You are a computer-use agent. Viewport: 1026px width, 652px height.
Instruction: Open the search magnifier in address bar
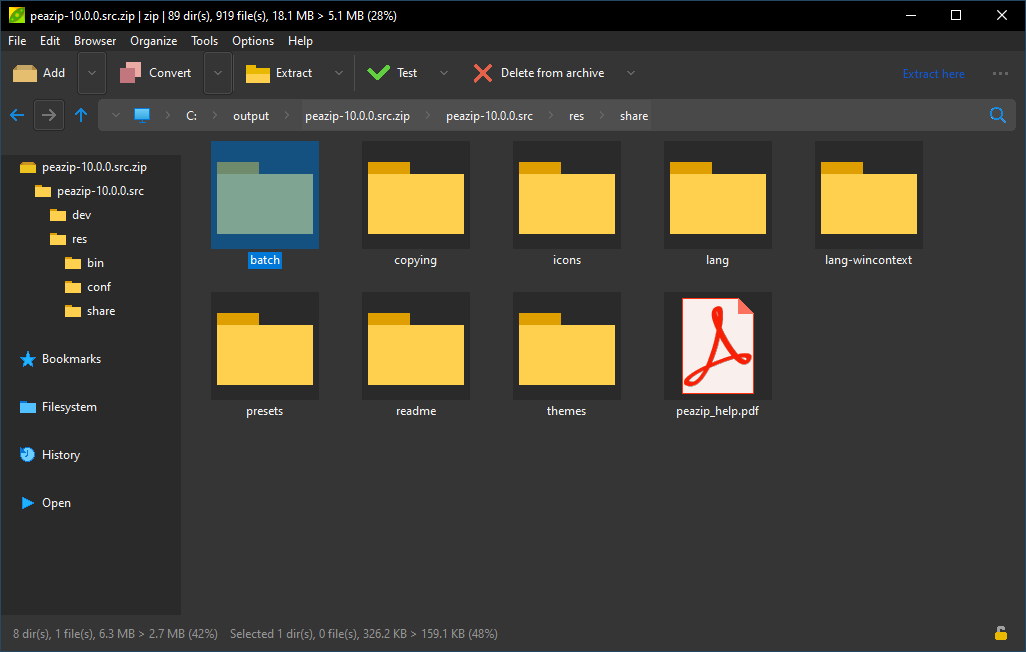[x=997, y=115]
